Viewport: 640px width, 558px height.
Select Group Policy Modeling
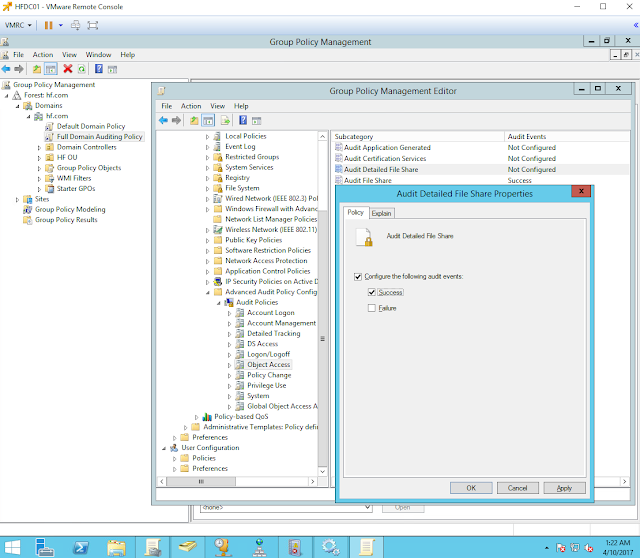click(70, 209)
